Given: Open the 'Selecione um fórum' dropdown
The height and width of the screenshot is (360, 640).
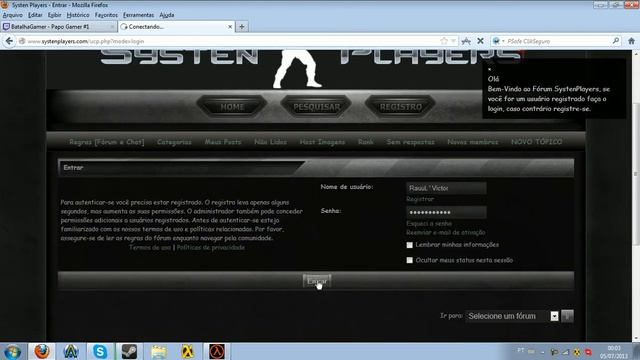Looking at the screenshot, I should point(512,316).
